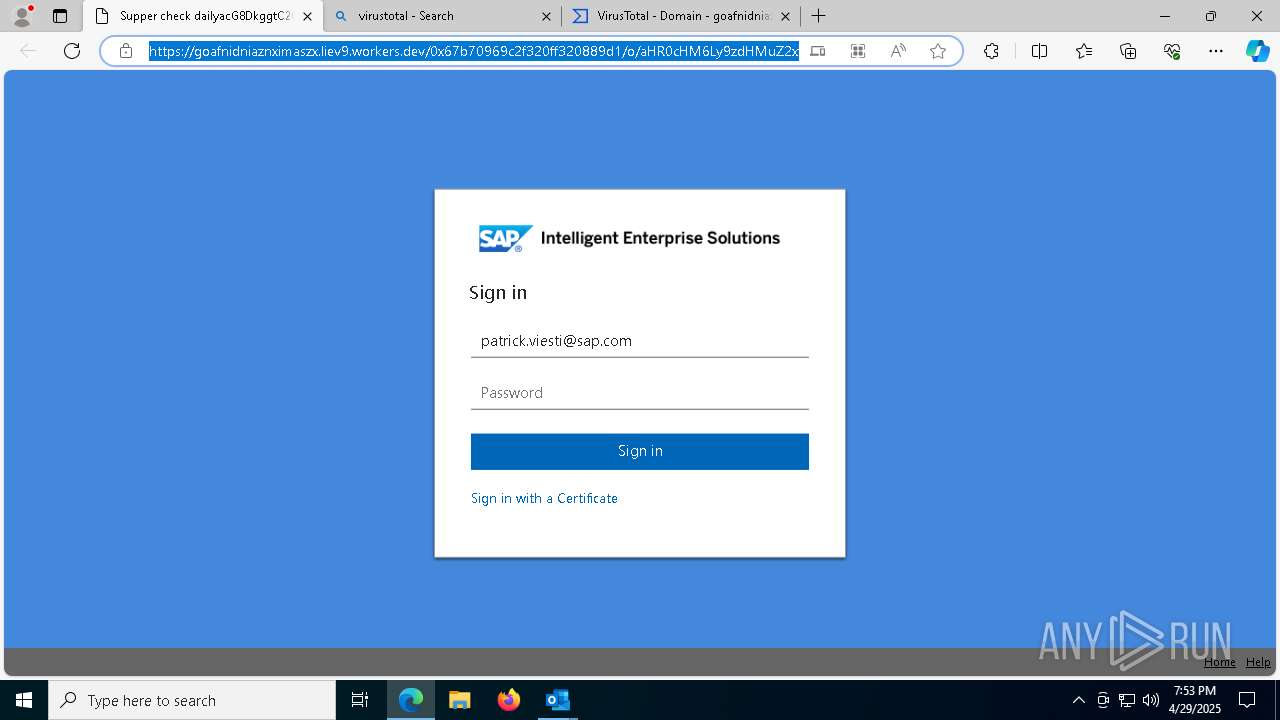Open Copilot sidebar
1280x720 pixels.
[x=1257, y=51]
